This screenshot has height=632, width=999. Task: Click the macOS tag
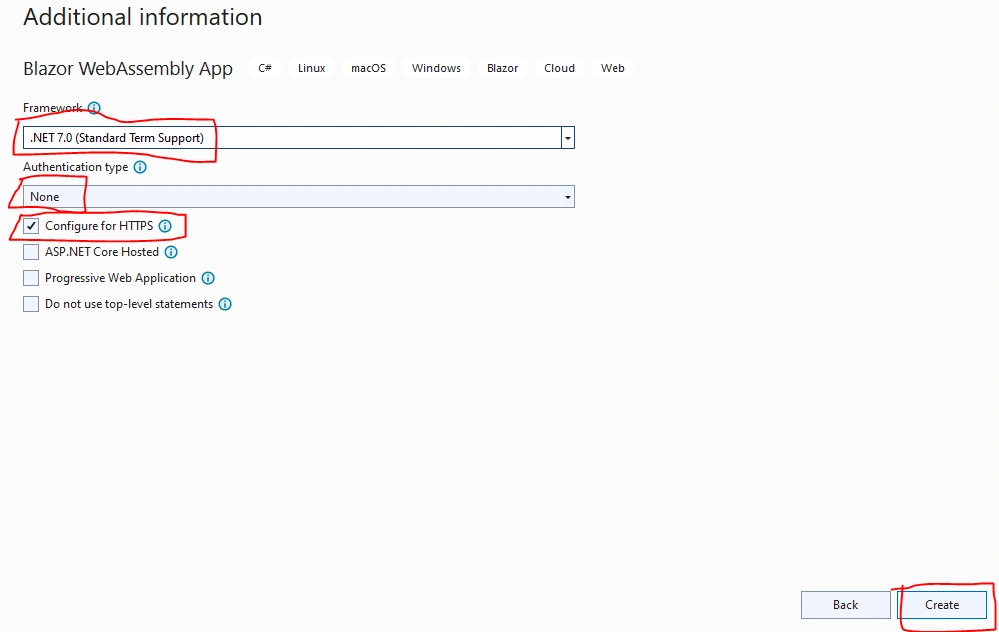pyautogui.click(x=368, y=68)
